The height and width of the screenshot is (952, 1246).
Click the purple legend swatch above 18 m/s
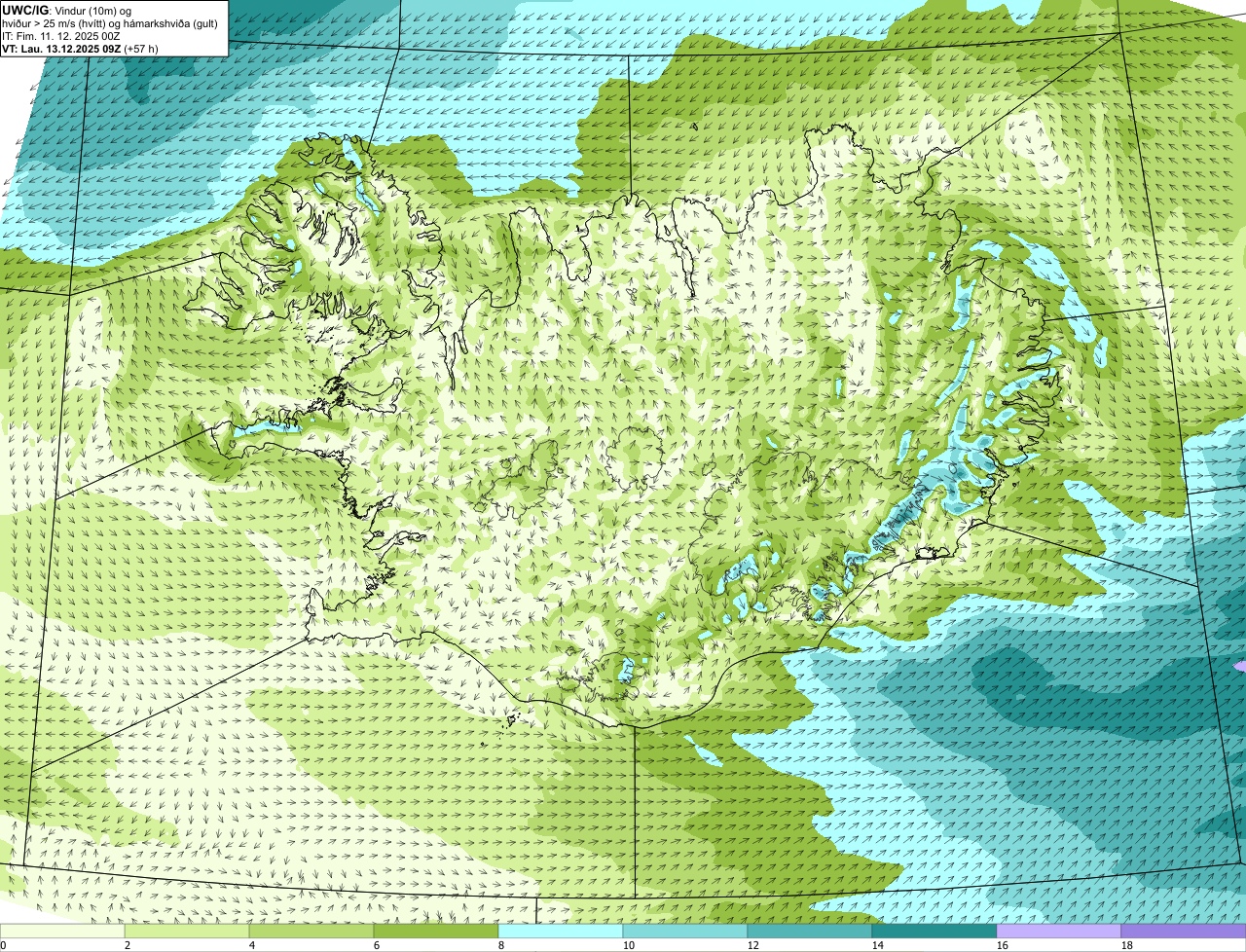1184,931
